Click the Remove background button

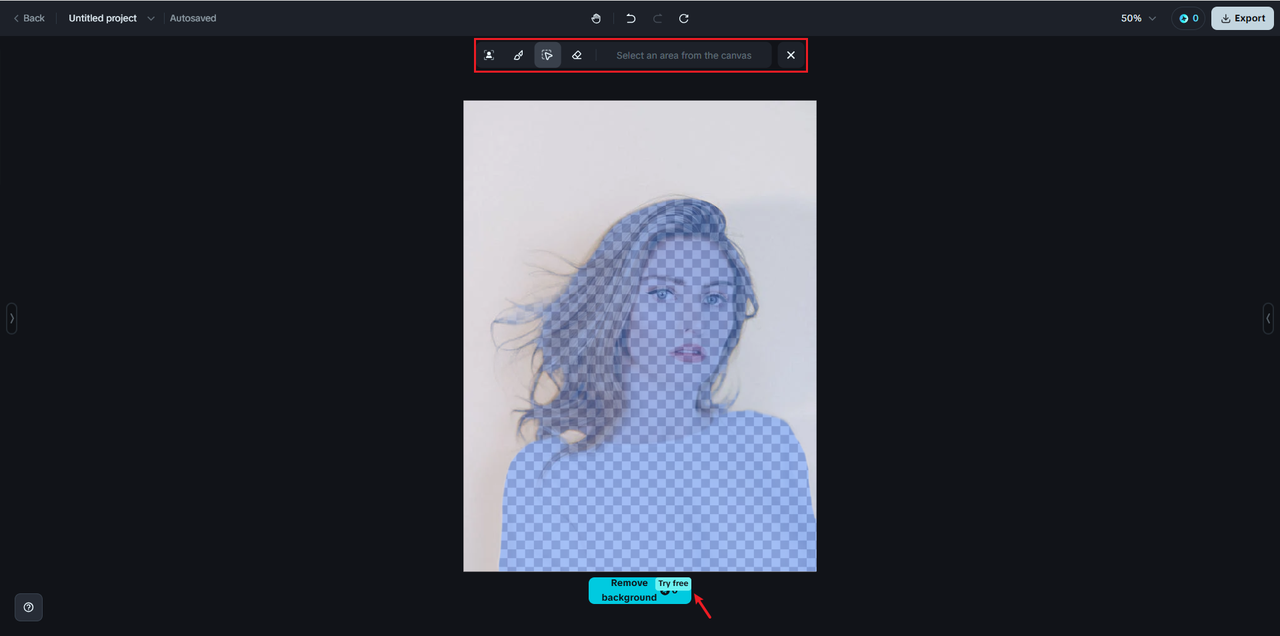pyautogui.click(x=640, y=590)
